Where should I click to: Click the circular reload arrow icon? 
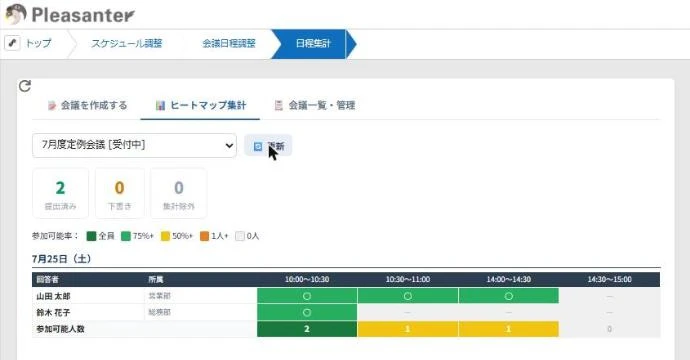tap(25, 86)
